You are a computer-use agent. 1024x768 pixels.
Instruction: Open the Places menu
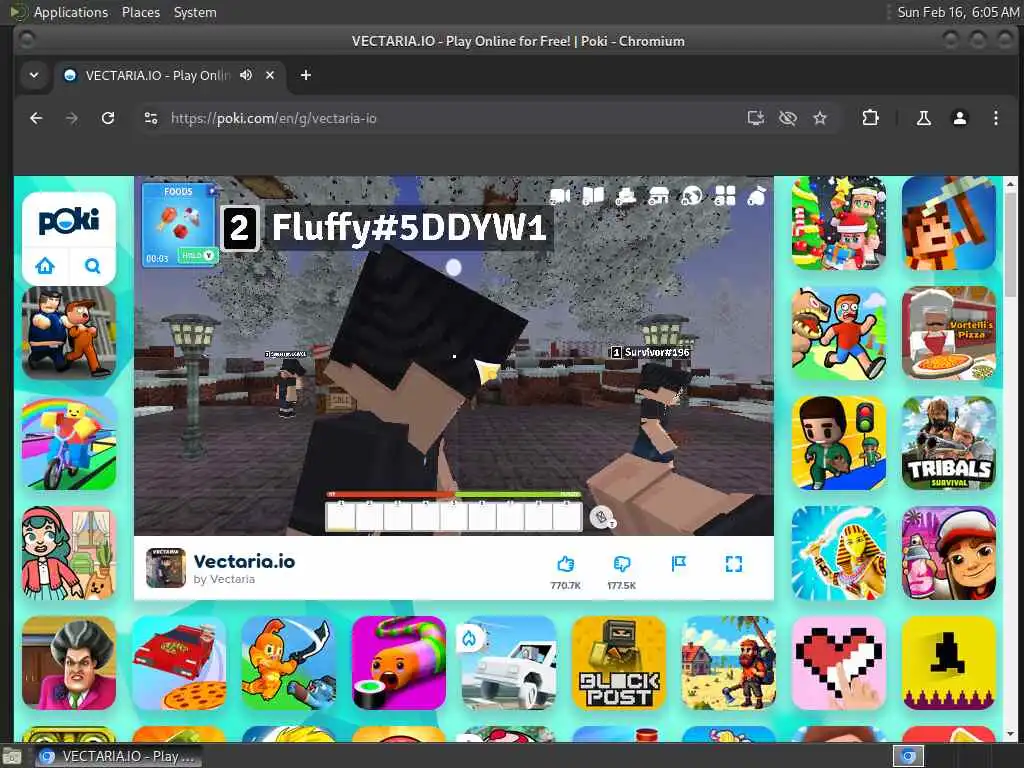pyautogui.click(x=140, y=12)
